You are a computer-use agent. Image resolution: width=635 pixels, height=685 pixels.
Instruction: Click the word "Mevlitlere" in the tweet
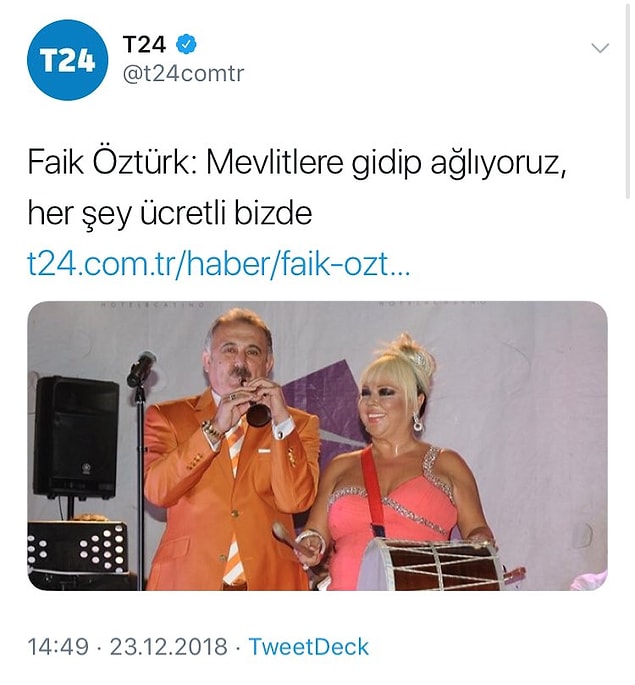[275, 163]
